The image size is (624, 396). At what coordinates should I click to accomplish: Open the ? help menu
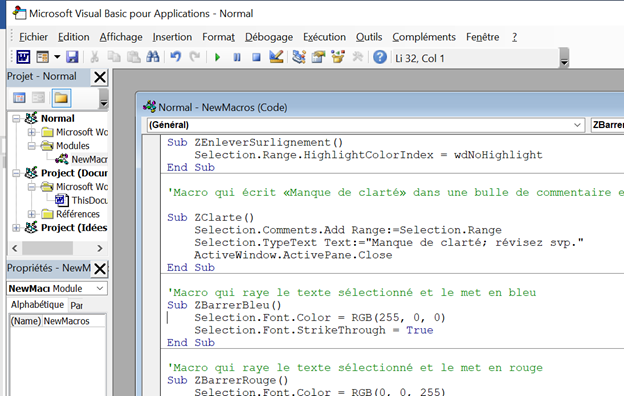coord(515,37)
